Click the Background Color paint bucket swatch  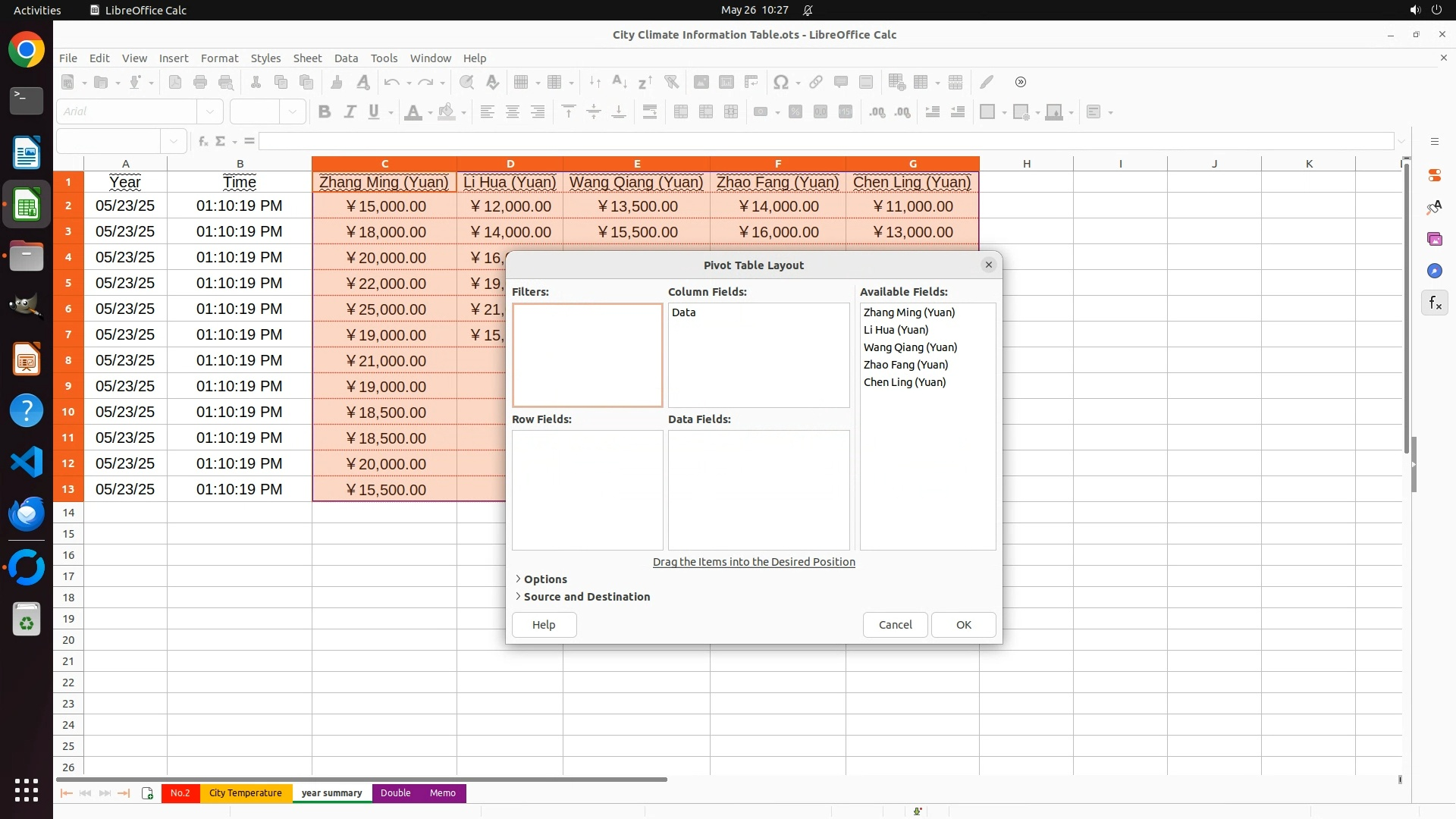click(447, 112)
